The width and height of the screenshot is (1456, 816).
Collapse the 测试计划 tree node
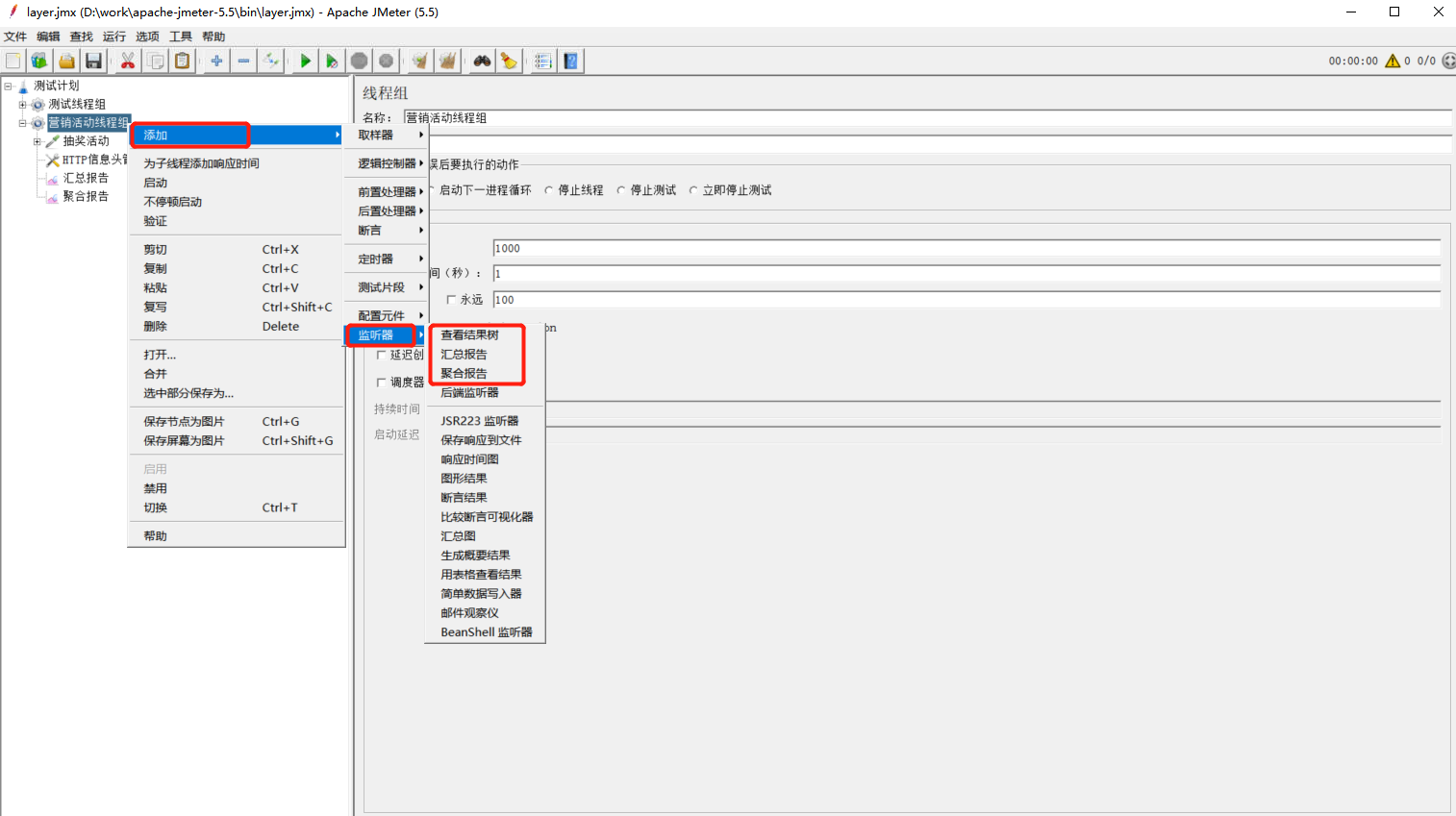8,86
